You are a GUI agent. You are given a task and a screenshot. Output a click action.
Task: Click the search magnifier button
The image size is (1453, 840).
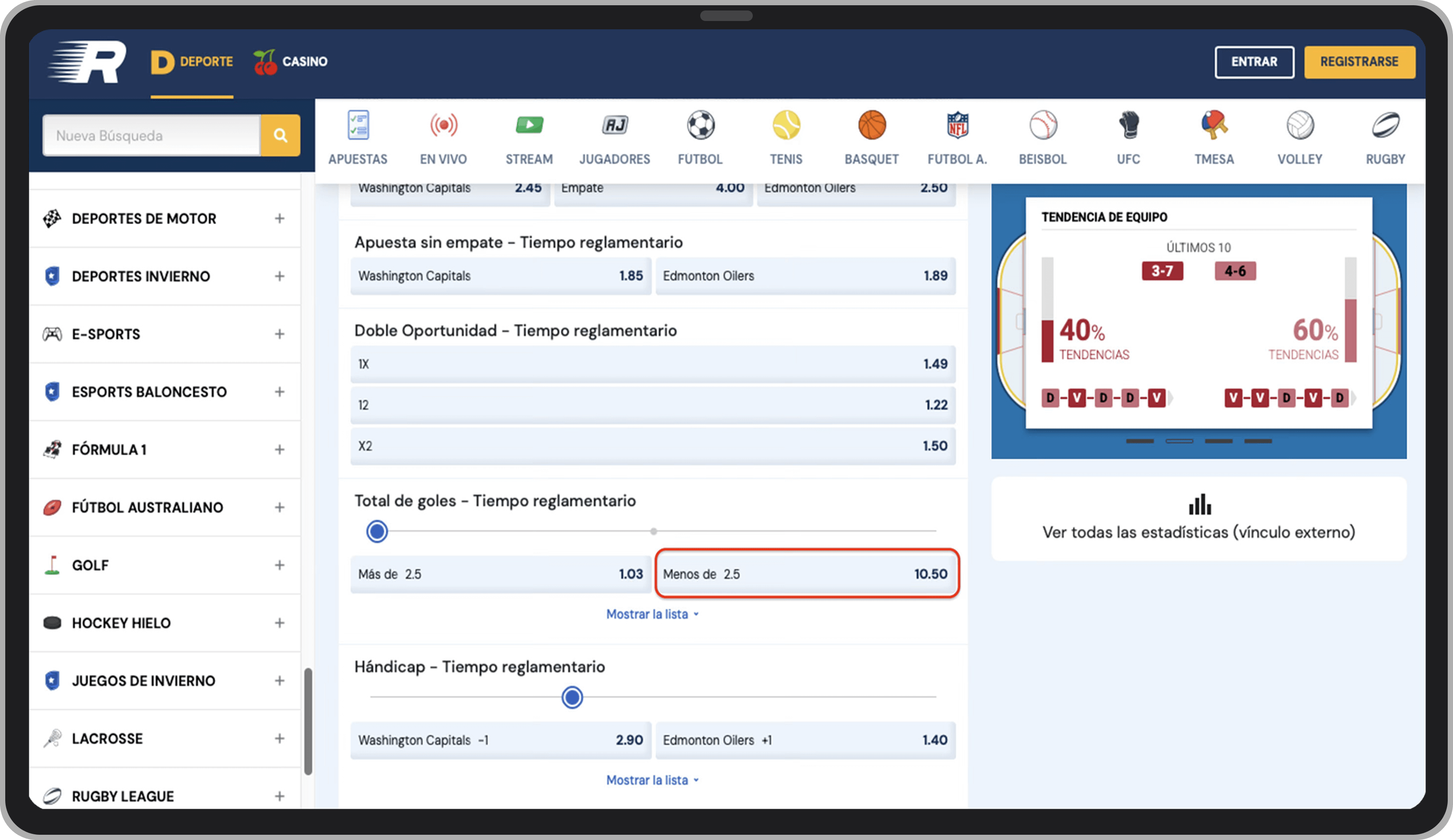pyautogui.click(x=280, y=136)
